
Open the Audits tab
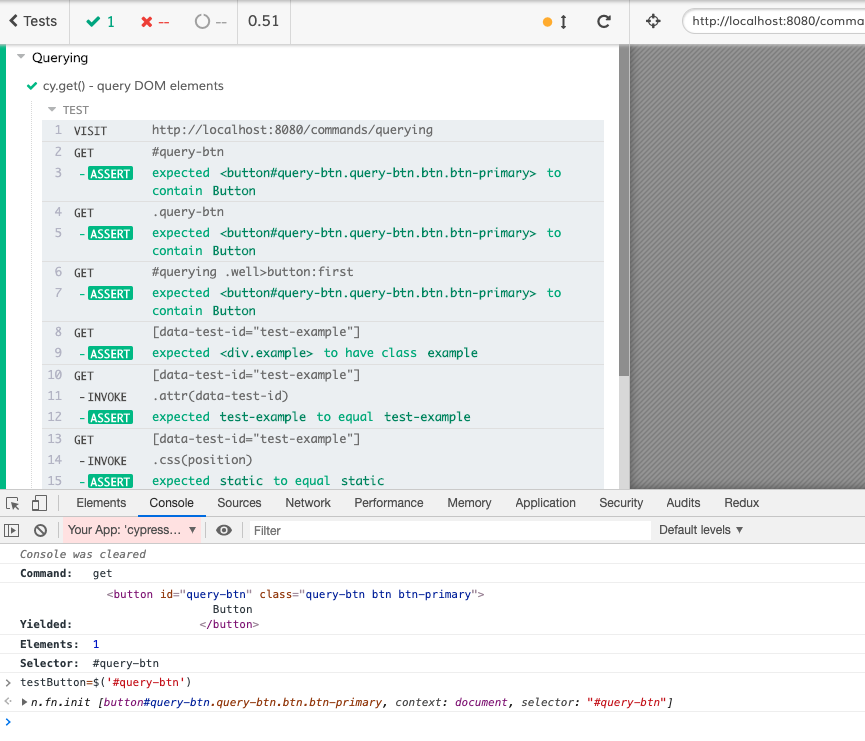pyautogui.click(x=684, y=503)
